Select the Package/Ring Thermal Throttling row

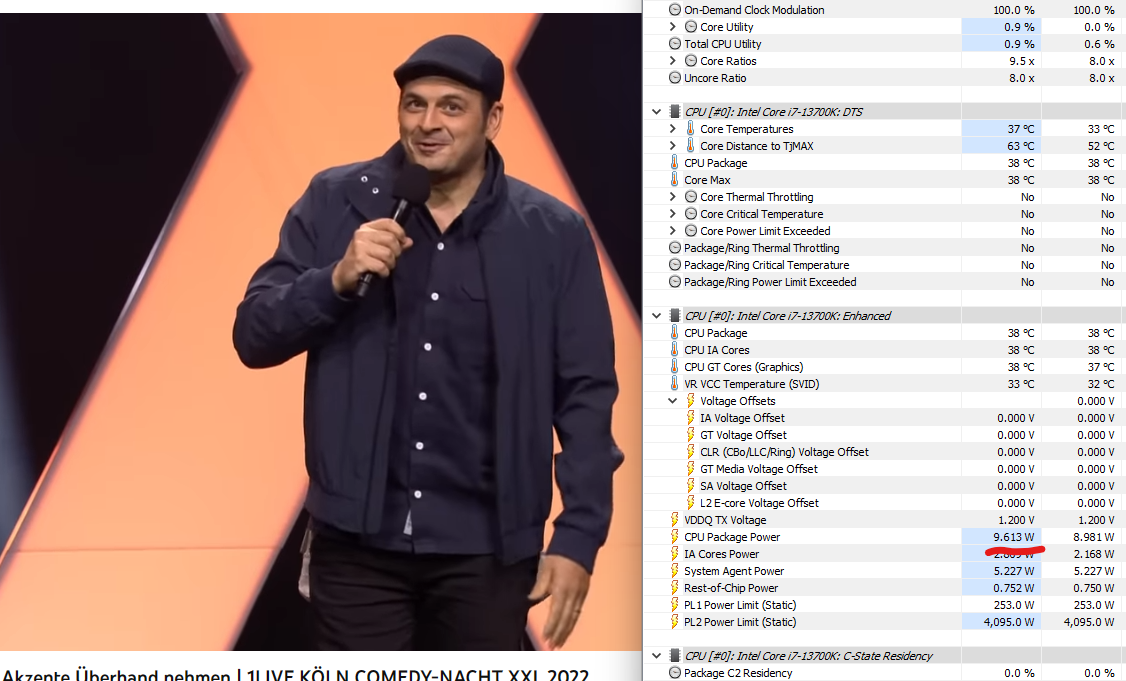pos(885,248)
